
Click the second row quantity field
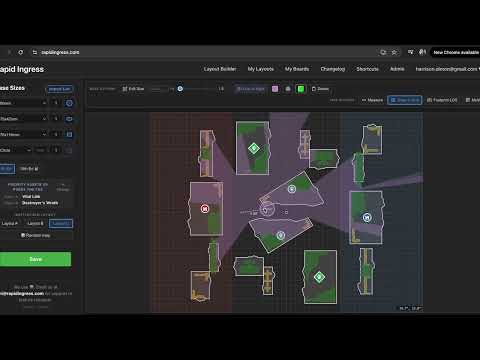(x=56, y=119)
